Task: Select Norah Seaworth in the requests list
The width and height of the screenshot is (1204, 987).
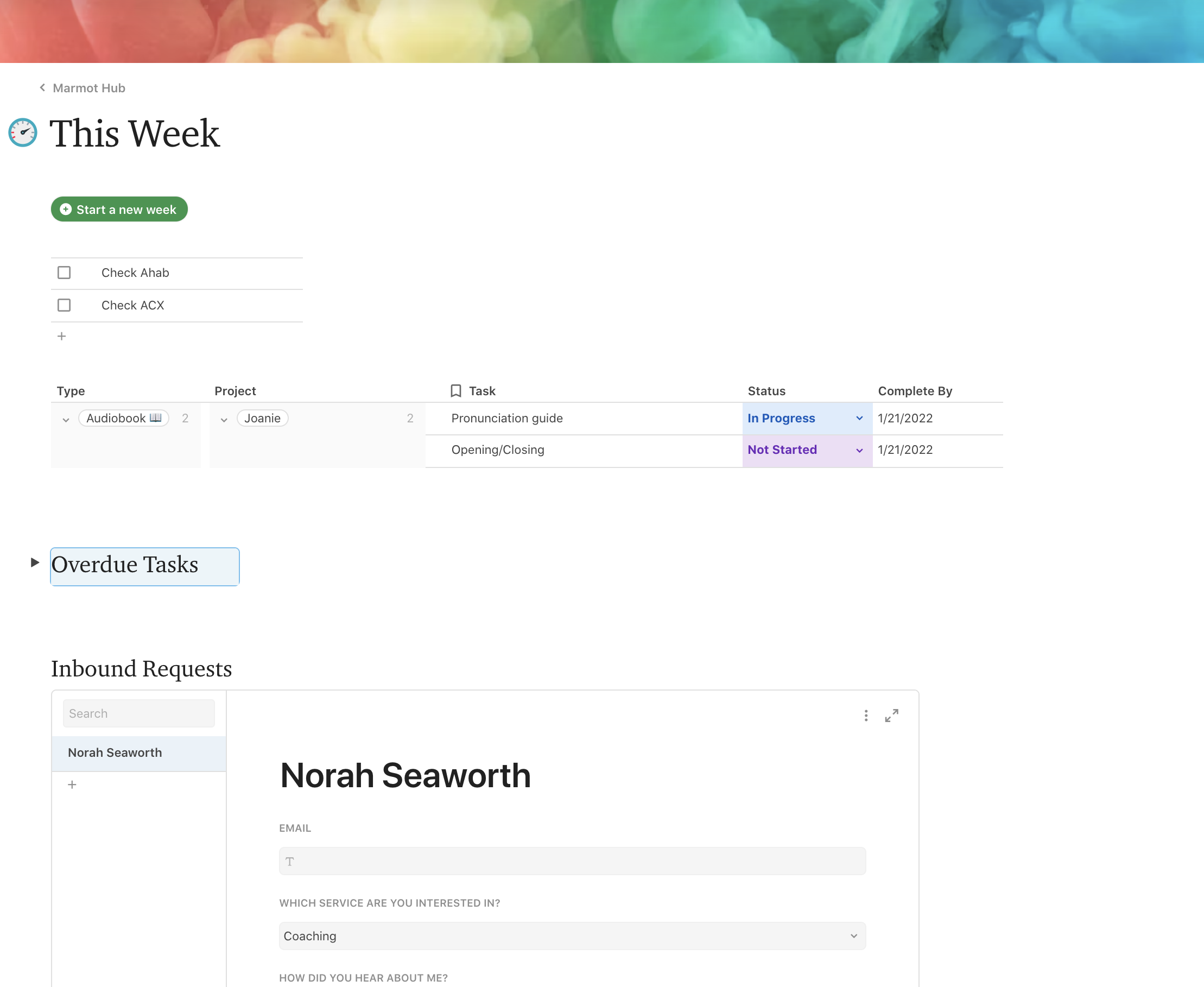Action: click(115, 752)
